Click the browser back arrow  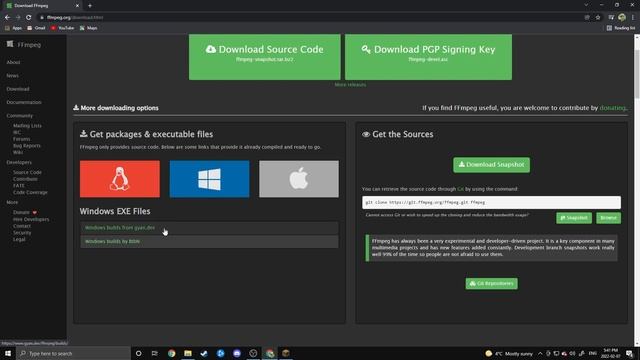(7, 18)
